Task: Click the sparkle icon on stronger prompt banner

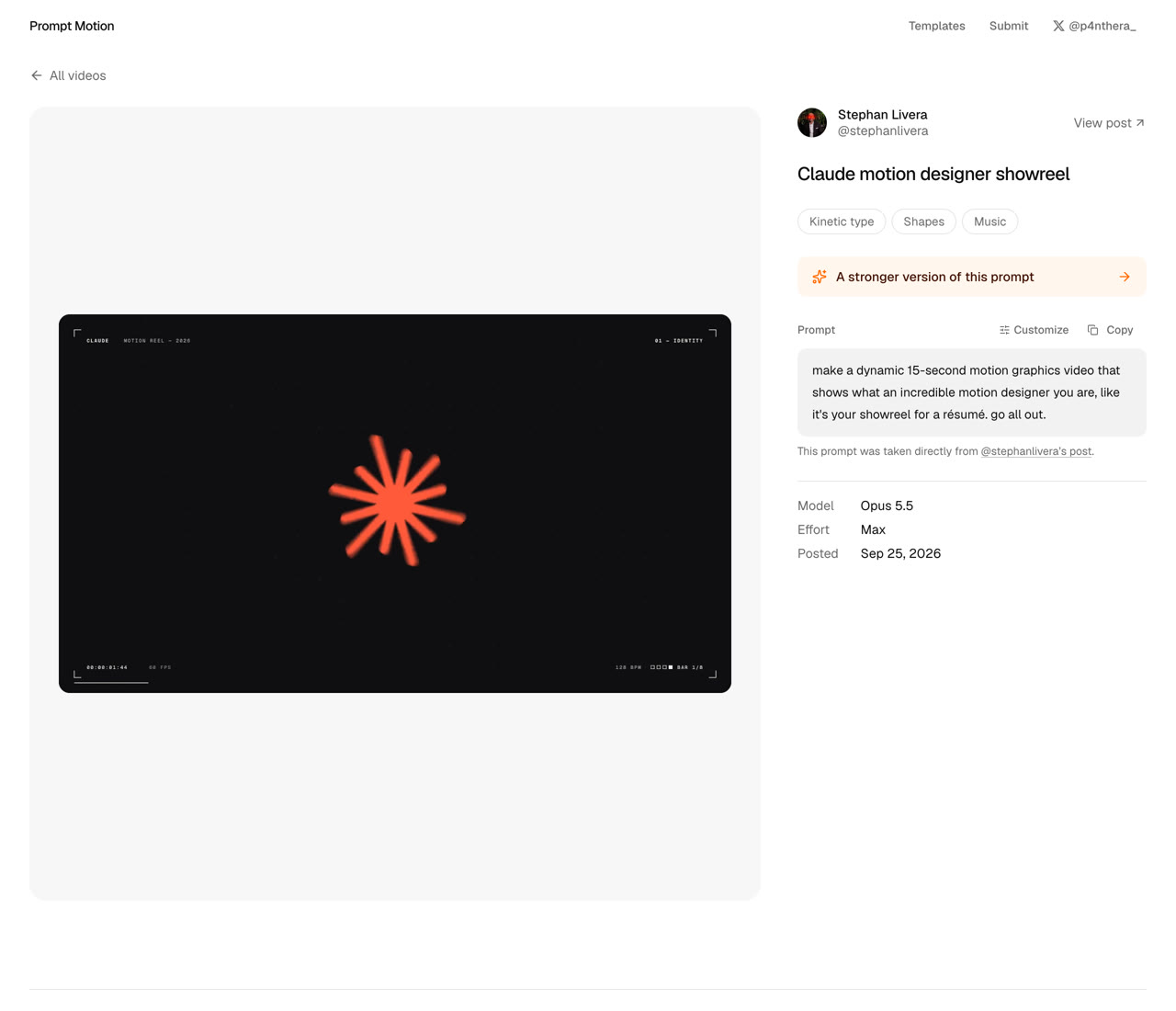Action: (x=820, y=277)
